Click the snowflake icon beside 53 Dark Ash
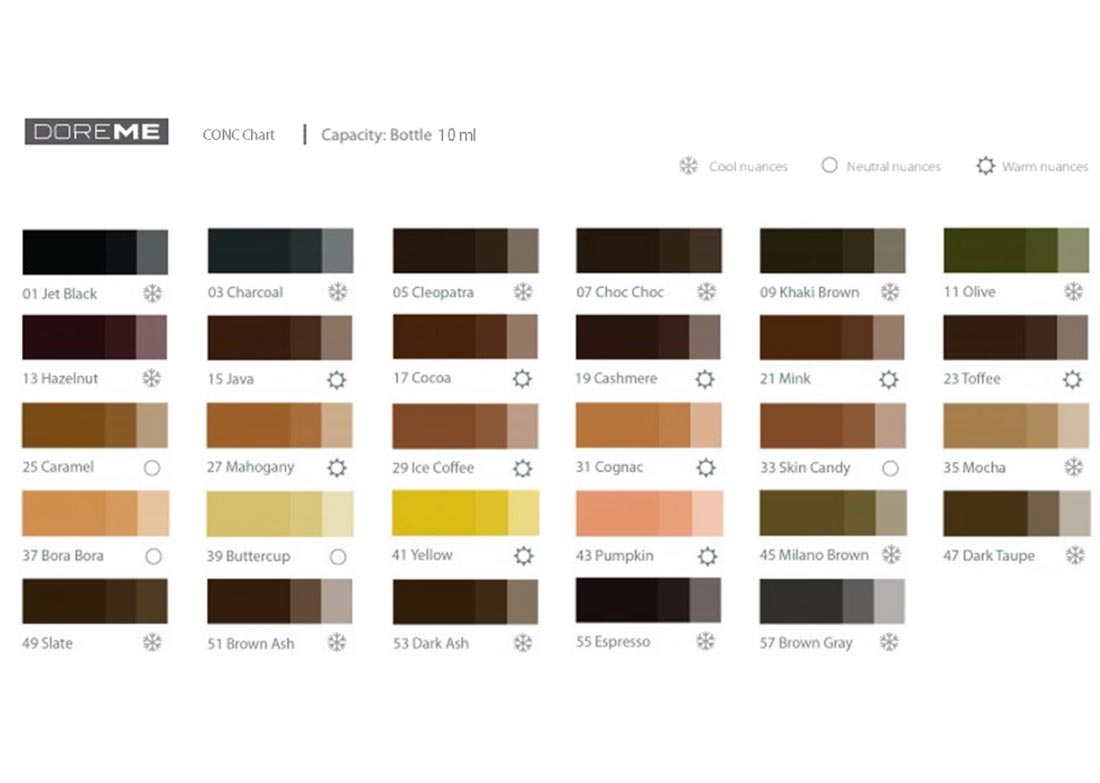 523,643
